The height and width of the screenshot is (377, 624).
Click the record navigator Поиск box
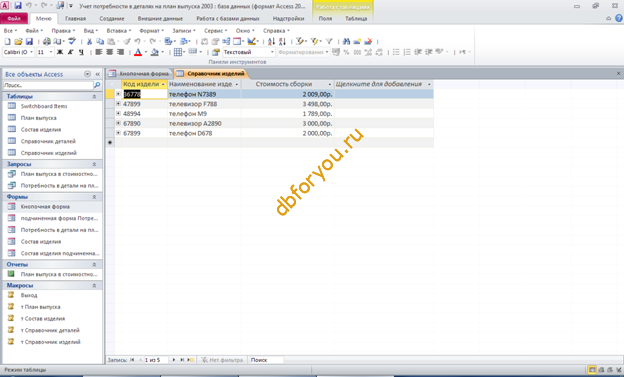[x=266, y=360]
